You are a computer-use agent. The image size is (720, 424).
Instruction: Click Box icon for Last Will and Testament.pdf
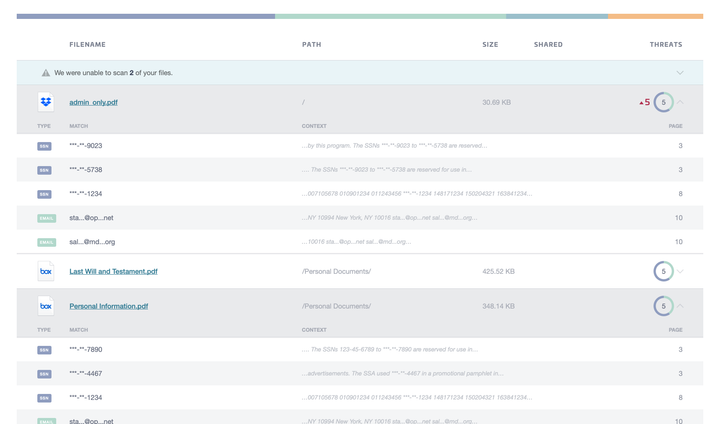point(45,271)
